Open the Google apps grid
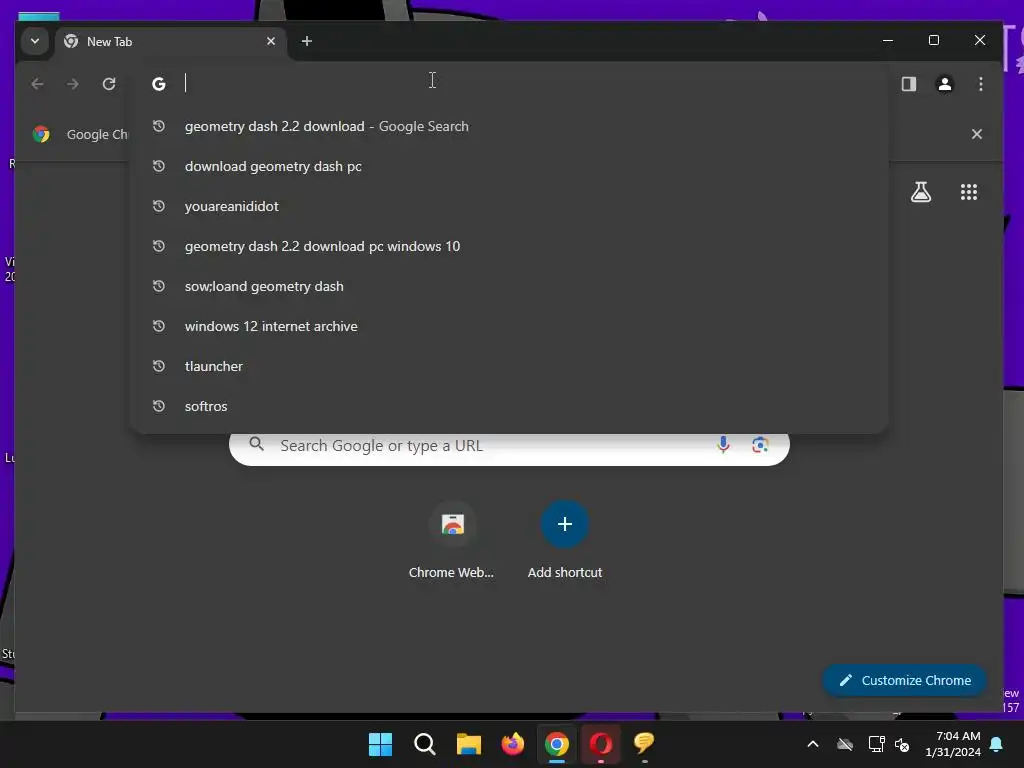The height and width of the screenshot is (768, 1024). (968, 192)
